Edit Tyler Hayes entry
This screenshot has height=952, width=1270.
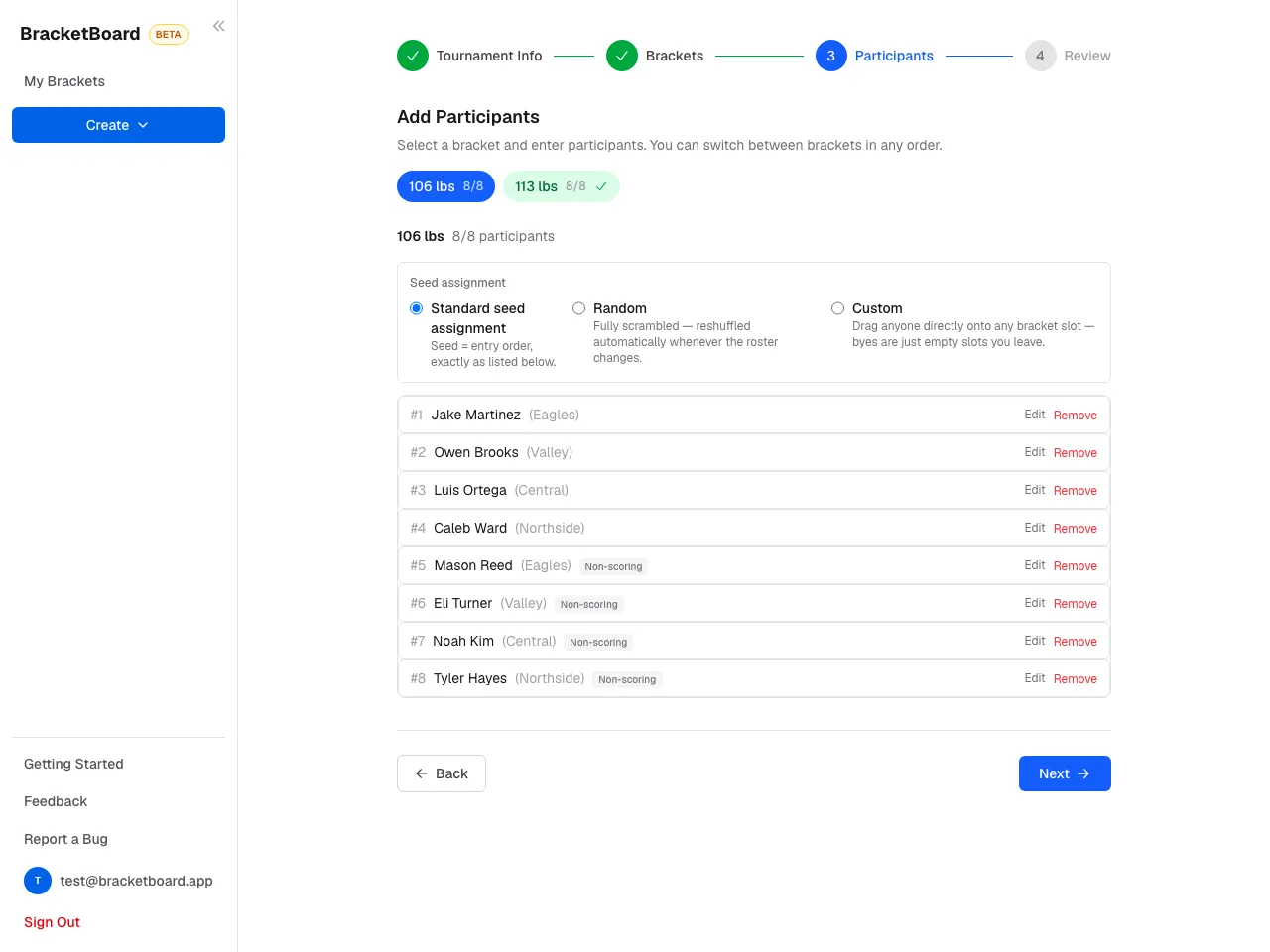tap(1035, 678)
